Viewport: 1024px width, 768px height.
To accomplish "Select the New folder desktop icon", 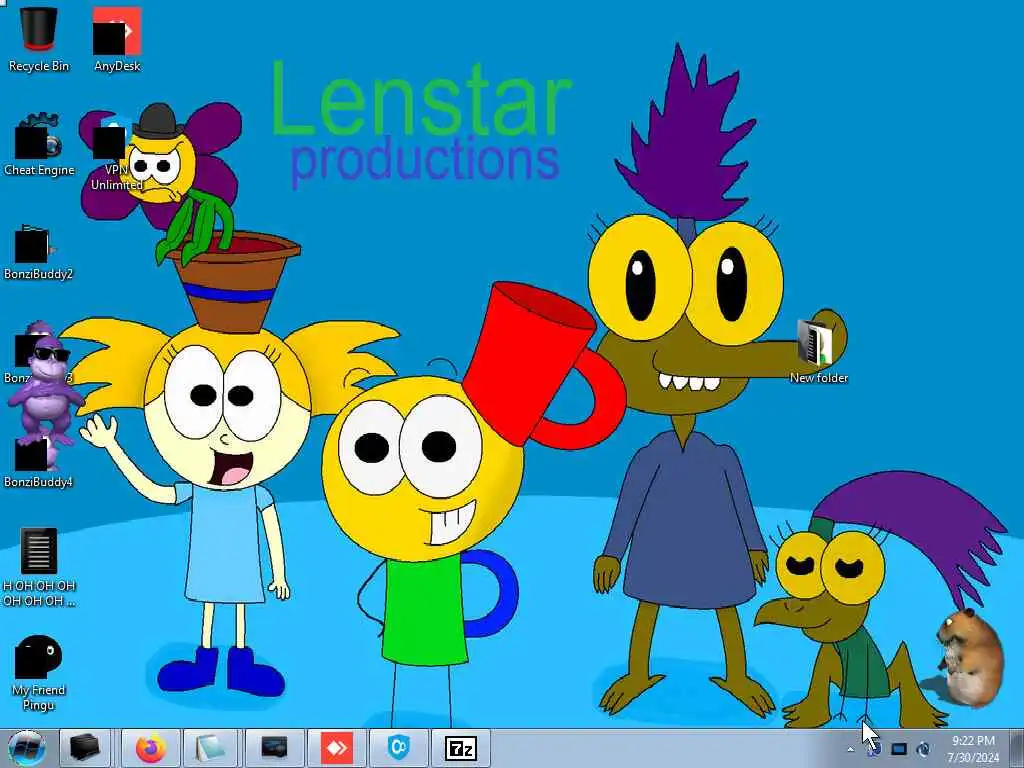I will point(818,351).
